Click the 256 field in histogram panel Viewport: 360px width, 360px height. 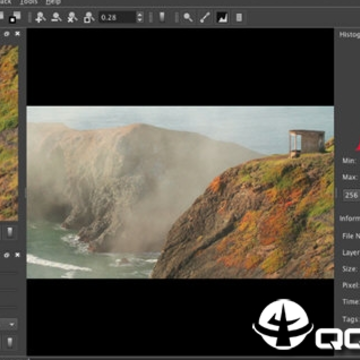coord(351,195)
